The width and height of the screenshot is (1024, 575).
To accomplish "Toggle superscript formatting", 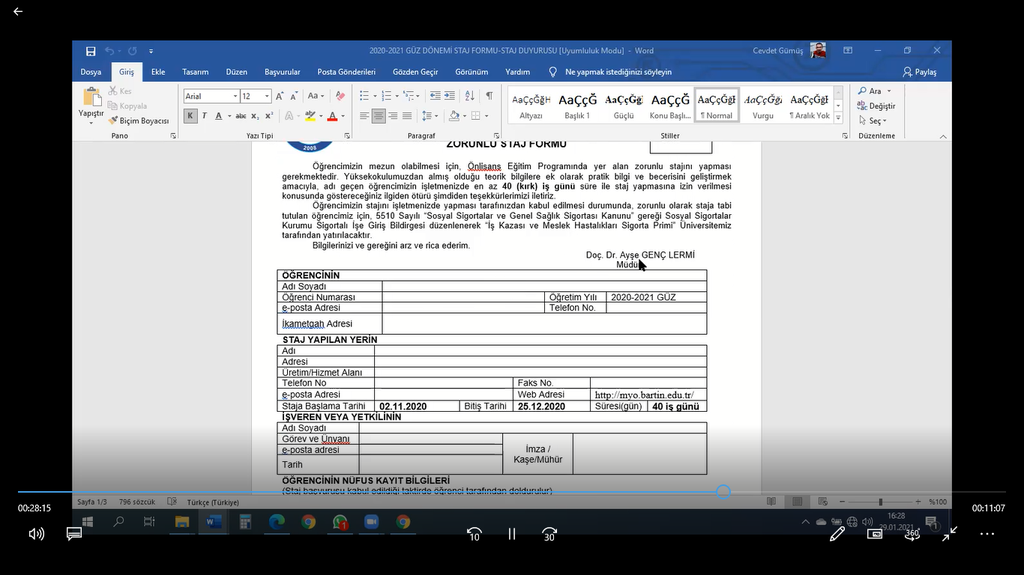I will pos(269,116).
